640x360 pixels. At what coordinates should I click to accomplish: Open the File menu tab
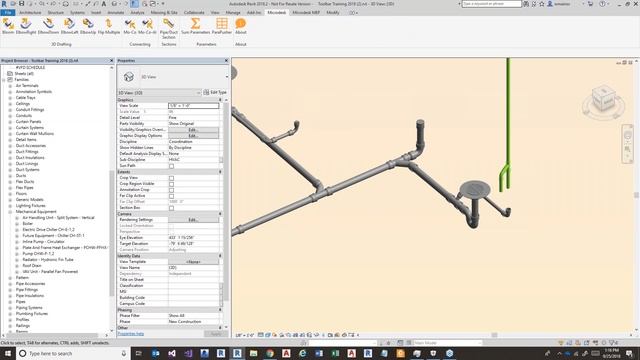(8, 13)
